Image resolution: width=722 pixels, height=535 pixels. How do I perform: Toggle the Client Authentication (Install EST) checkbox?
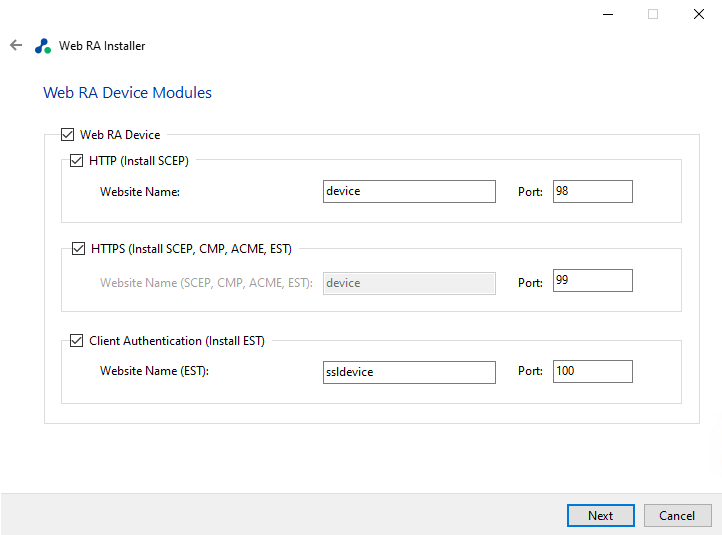tap(78, 341)
